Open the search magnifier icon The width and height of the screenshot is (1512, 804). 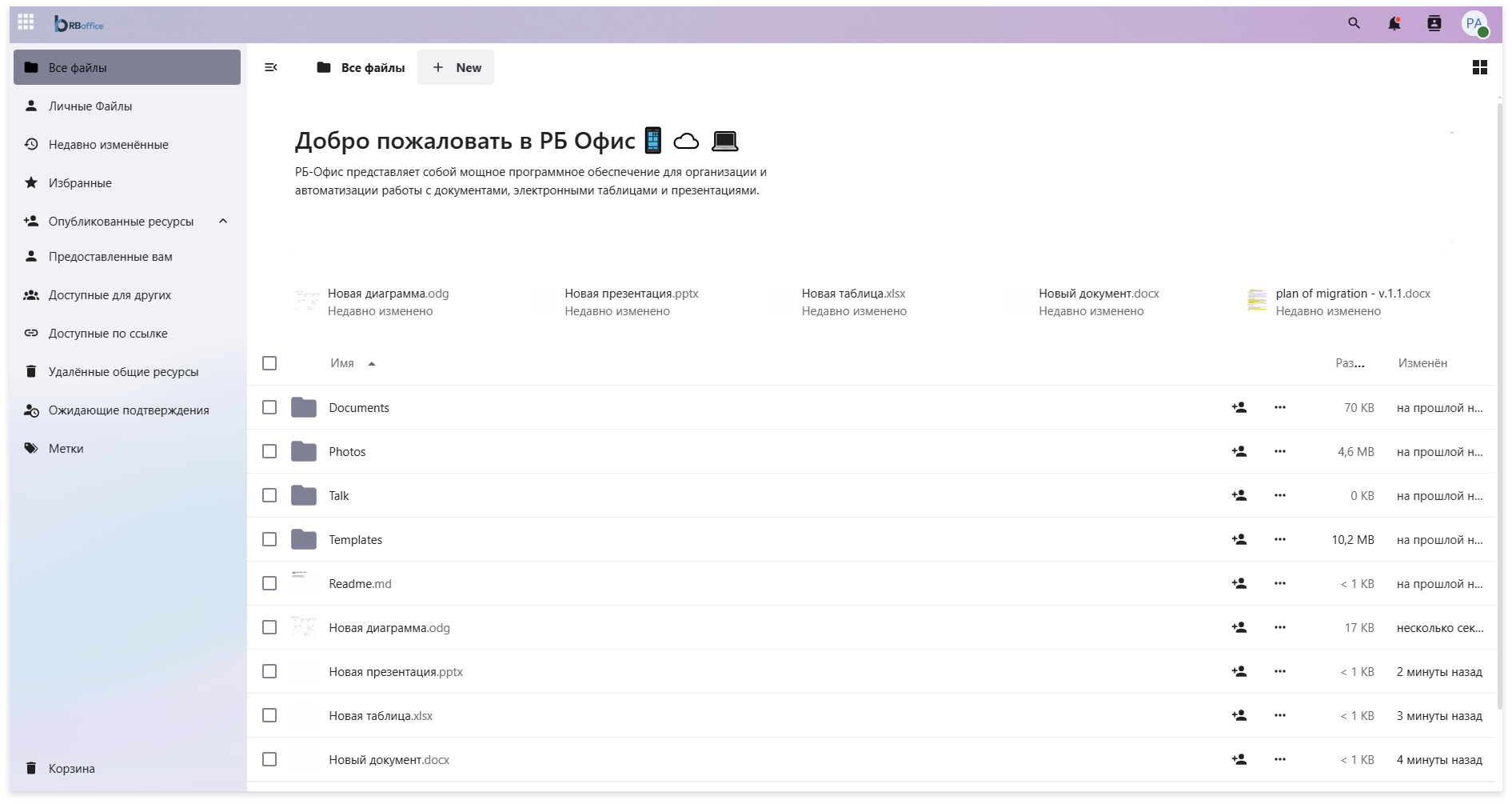pyautogui.click(x=1354, y=23)
